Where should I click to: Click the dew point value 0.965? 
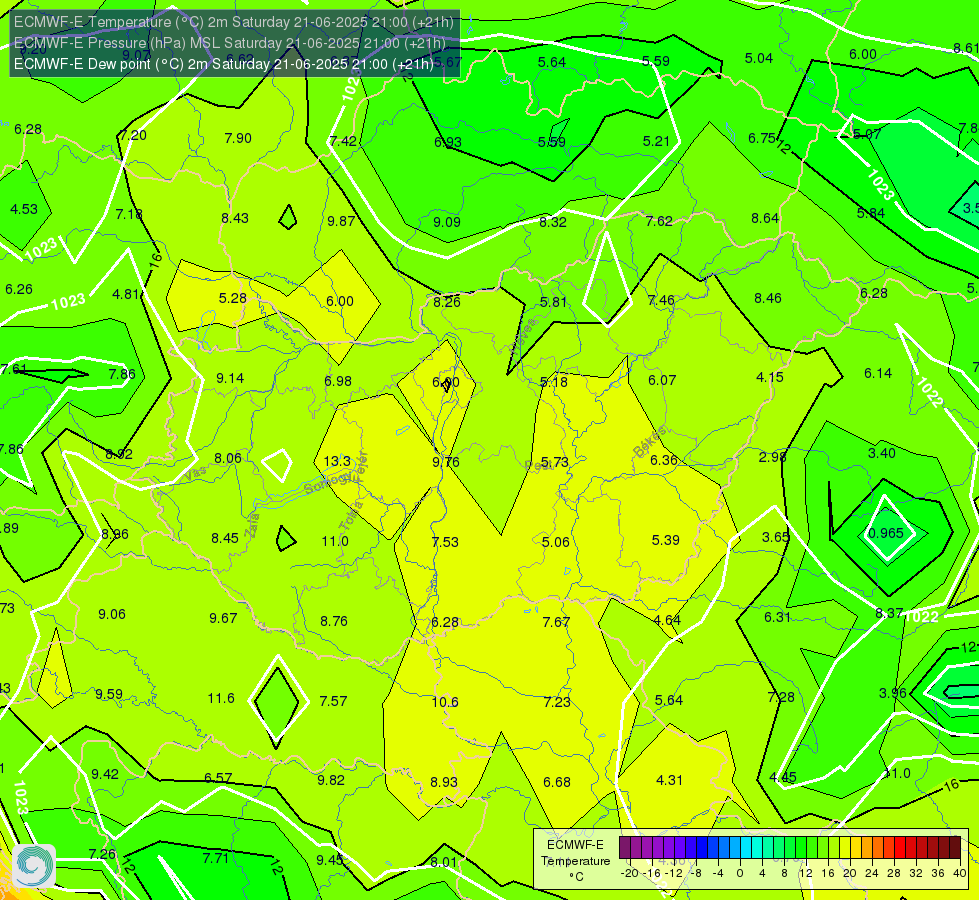[885, 533]
